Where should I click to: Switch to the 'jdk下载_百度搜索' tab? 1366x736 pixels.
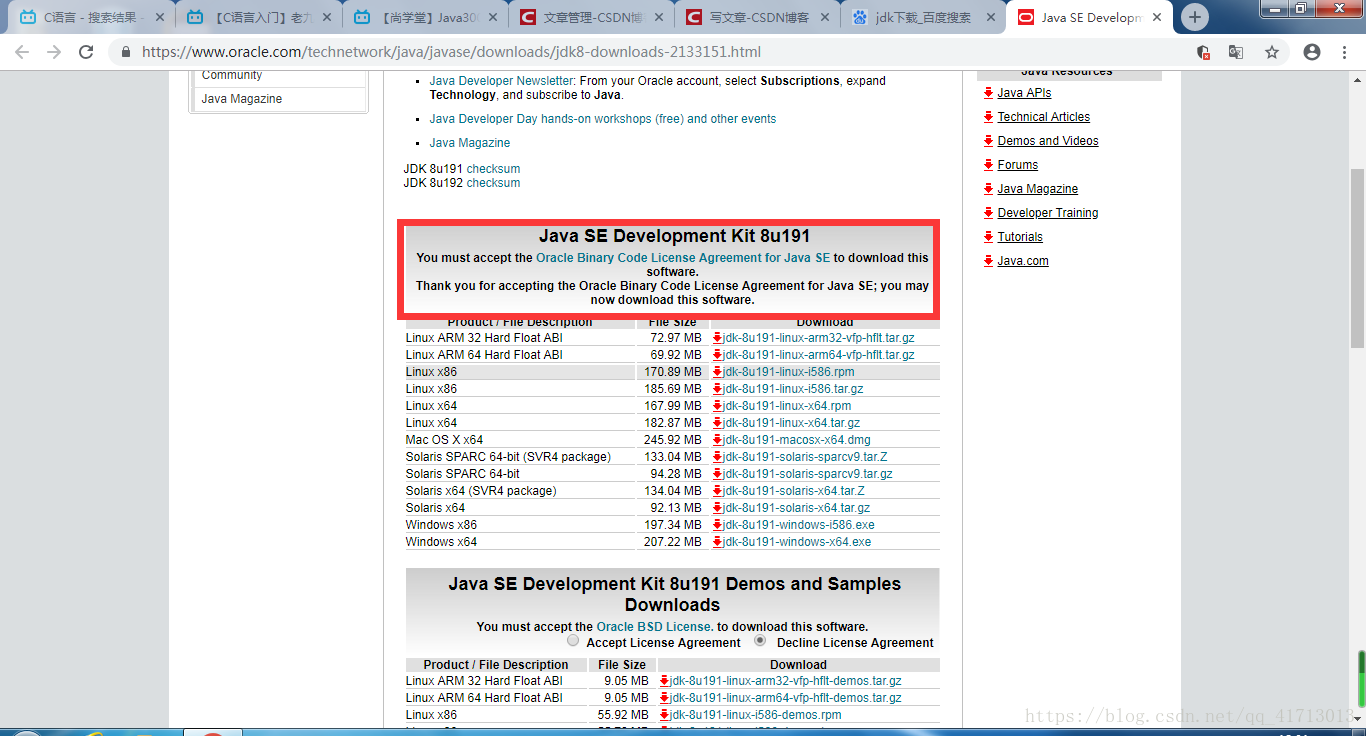[922, 17]
